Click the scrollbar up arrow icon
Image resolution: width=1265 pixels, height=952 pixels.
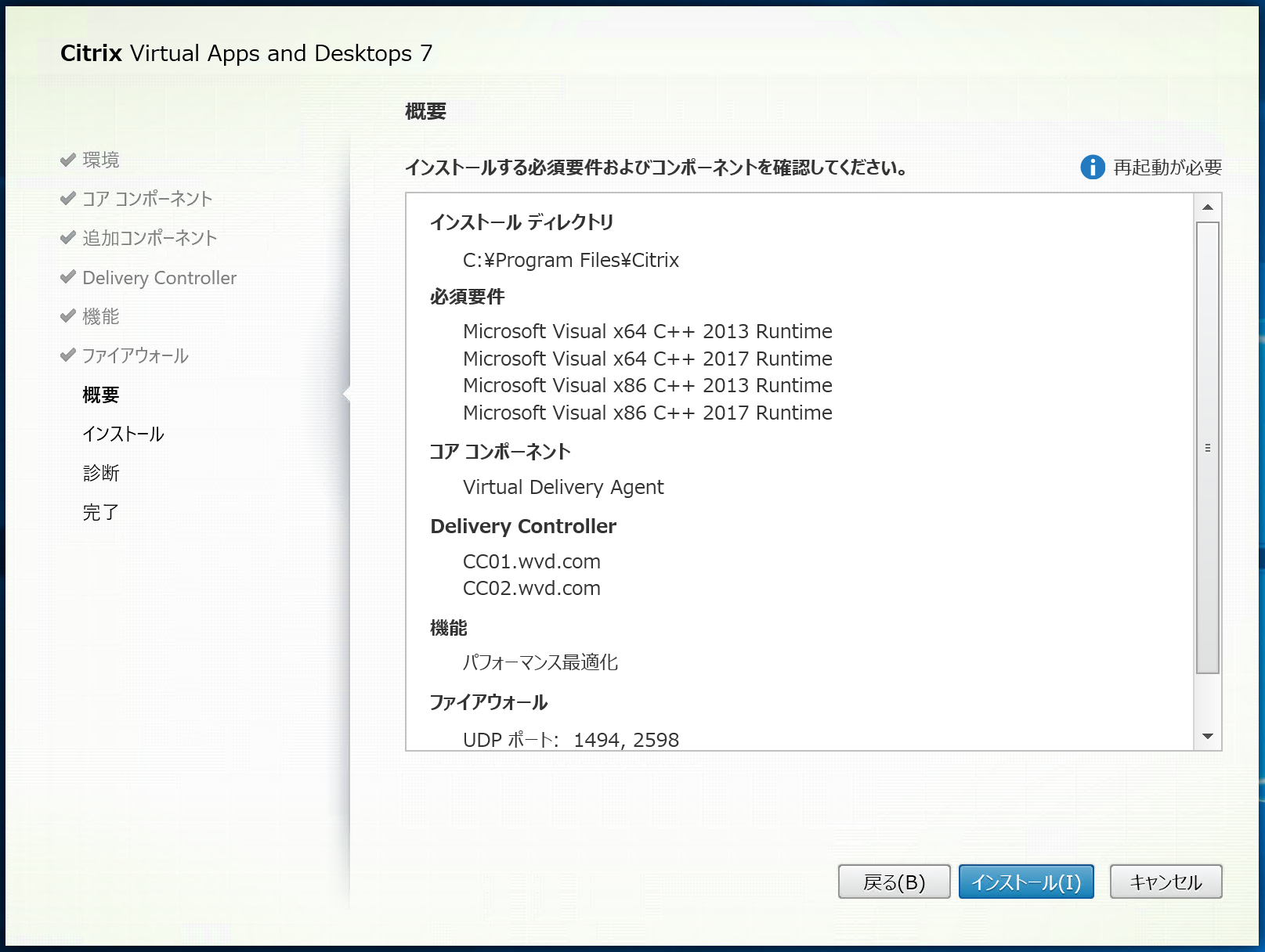[x=1207, y=205]
